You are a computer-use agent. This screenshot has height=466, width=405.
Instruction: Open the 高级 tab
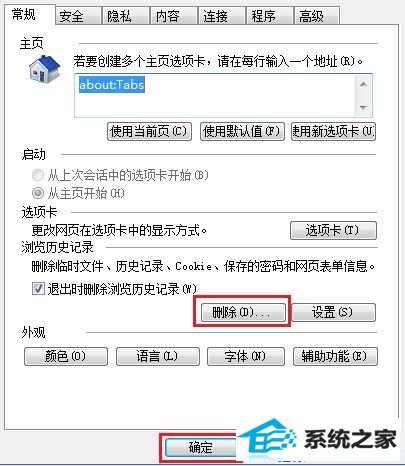[316, 16]
